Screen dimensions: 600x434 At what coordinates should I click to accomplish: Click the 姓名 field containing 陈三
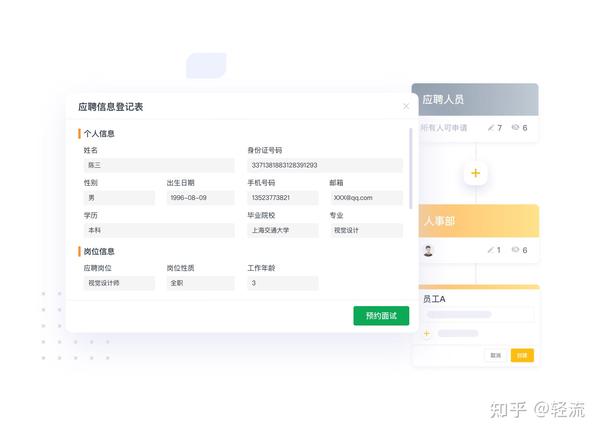(x=159, y=165)
